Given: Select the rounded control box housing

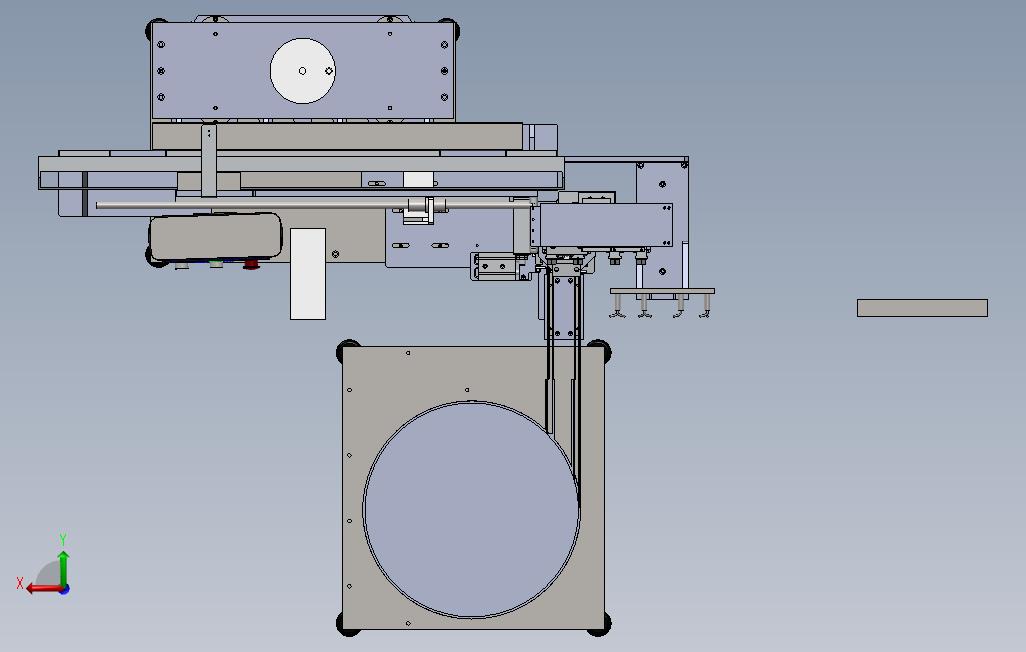Looking at the screenshot, I should coord(215,236).
